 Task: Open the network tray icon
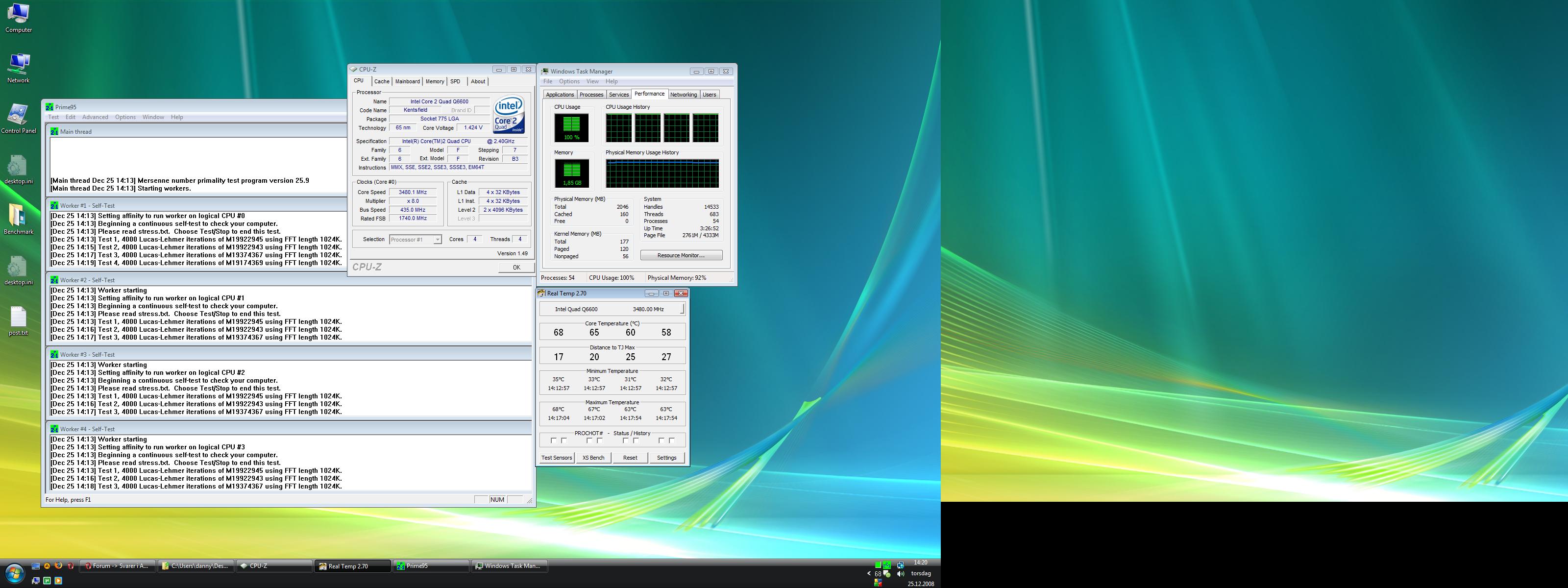[901, 565]
